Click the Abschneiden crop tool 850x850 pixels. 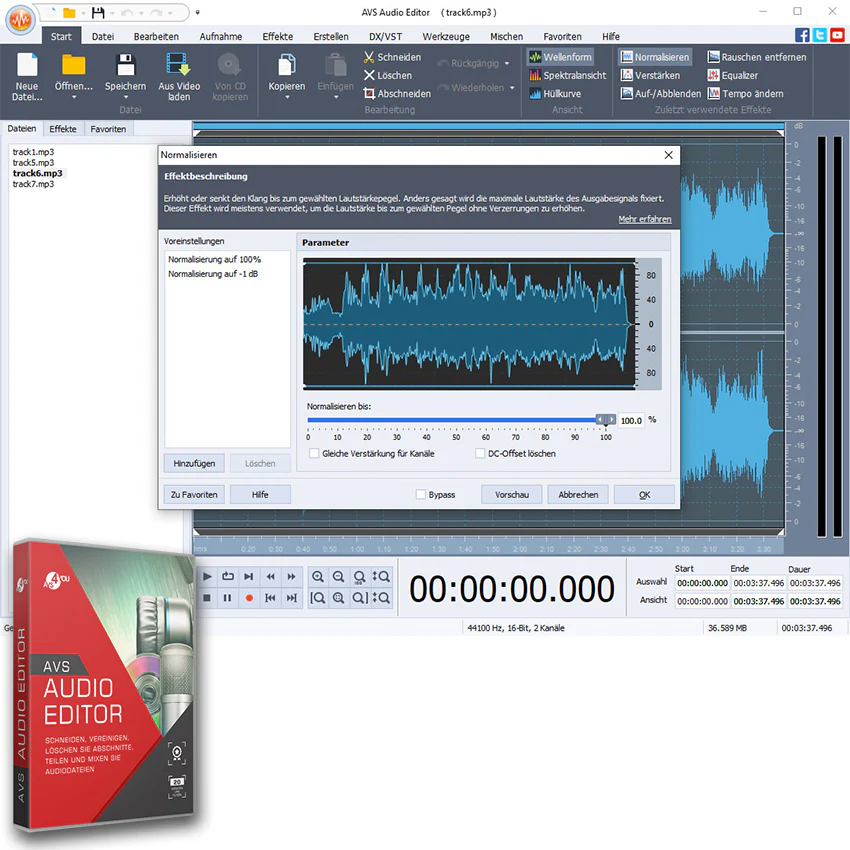pos(397,94)
